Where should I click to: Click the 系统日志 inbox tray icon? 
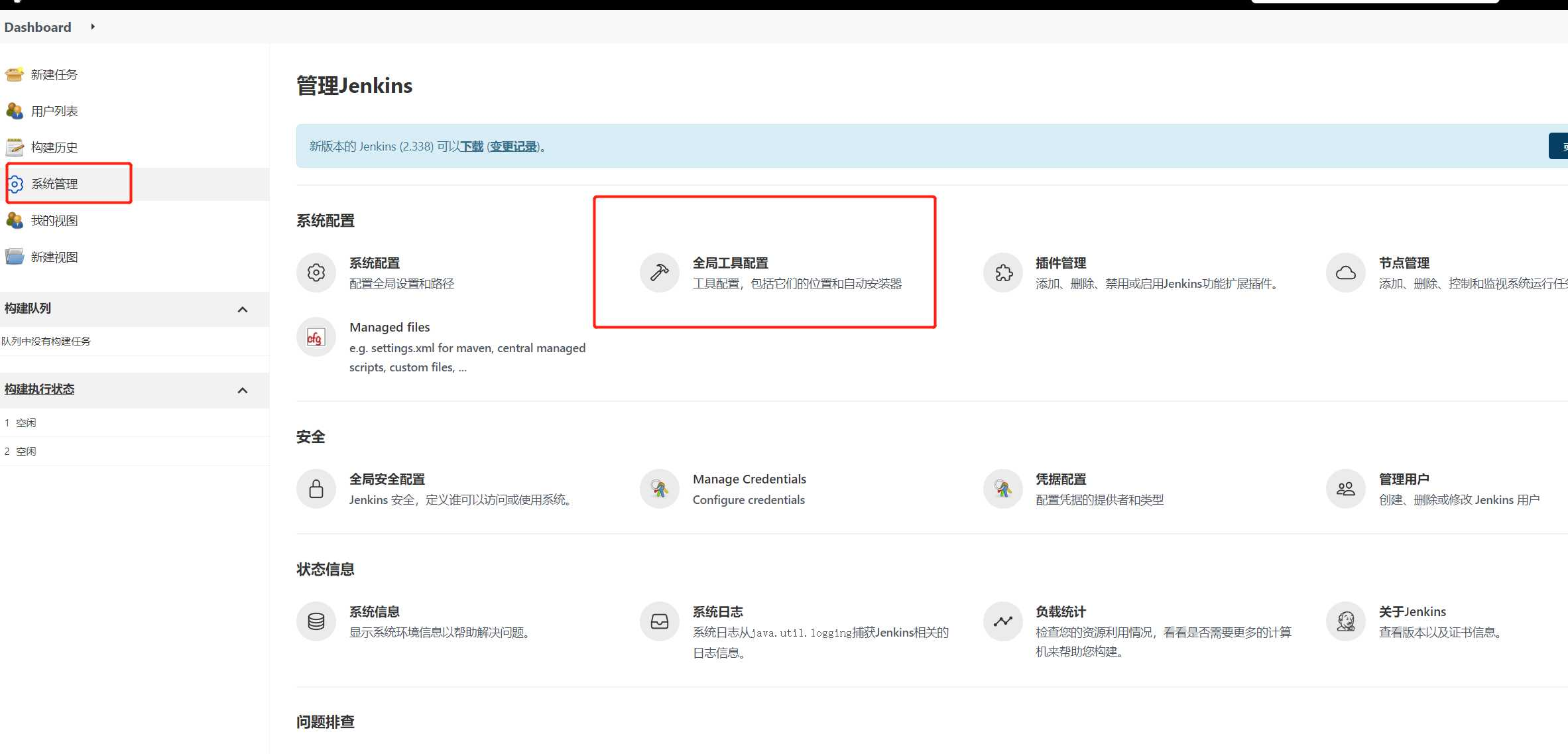pos(660,621)
